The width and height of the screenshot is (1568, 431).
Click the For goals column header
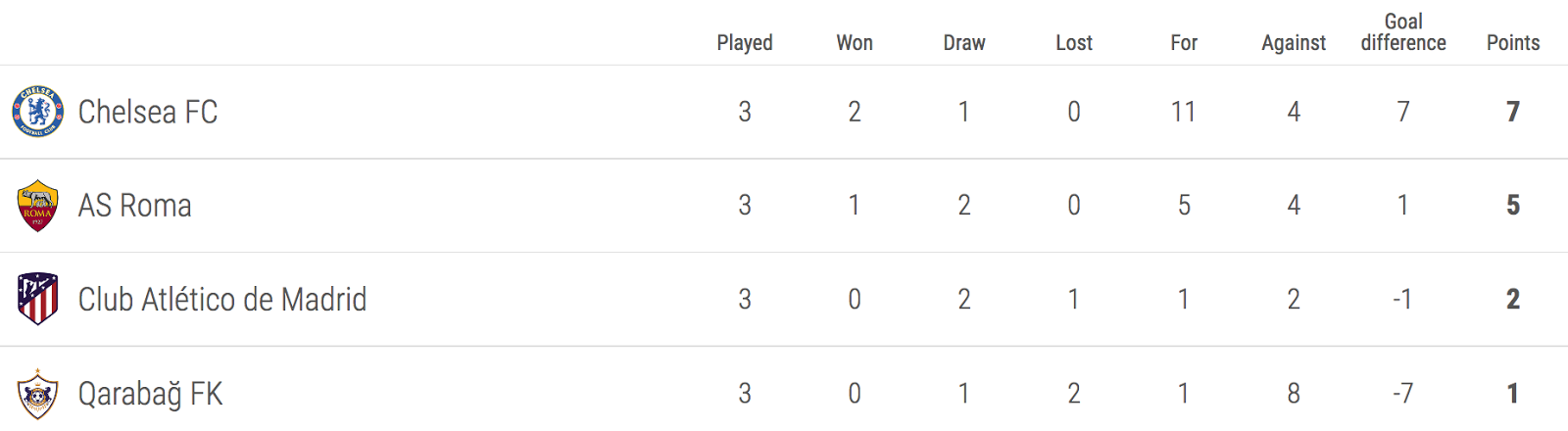(x=1184, y=42)
